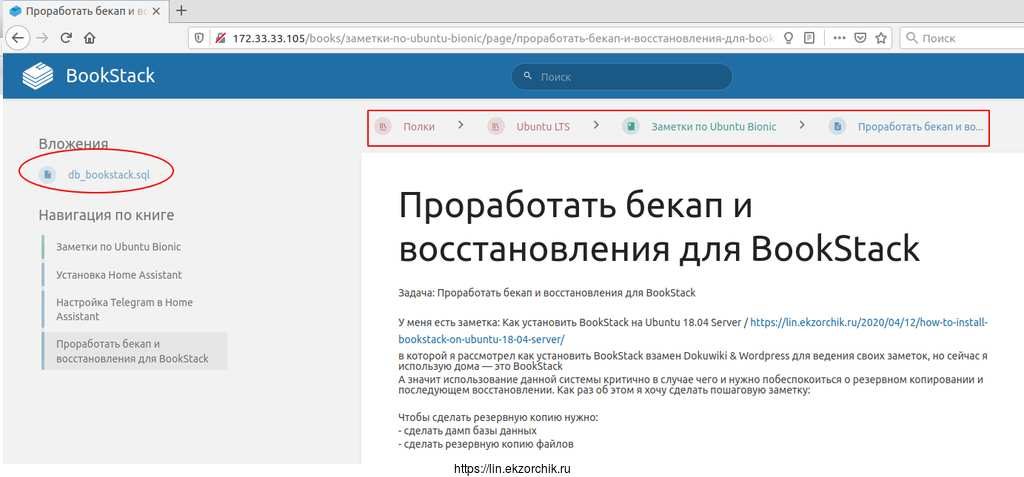This screenshot has width=1024, height=477.
Task: Go to the browser home page icon
Action: pos(90,38)
